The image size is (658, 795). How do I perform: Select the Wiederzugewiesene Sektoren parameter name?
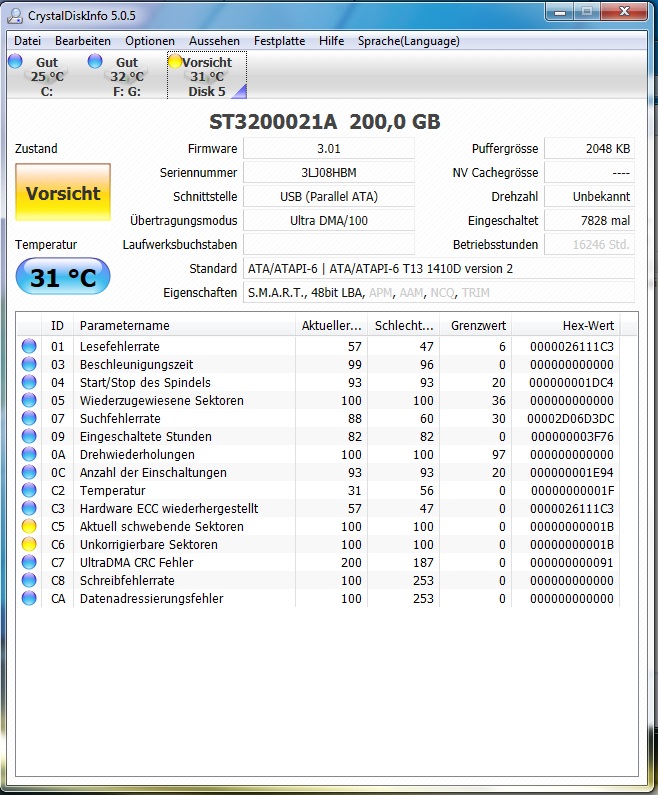point(162,400)
